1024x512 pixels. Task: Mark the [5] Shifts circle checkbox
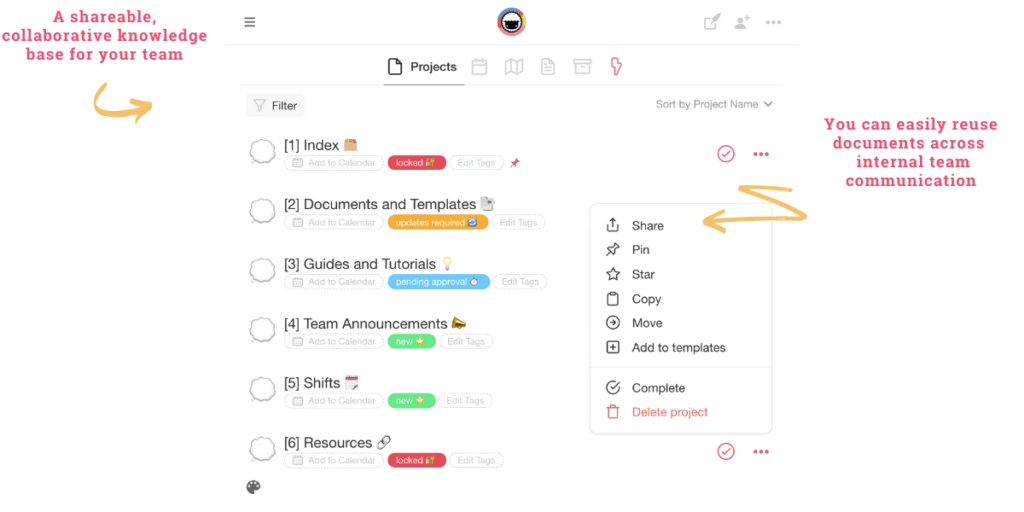[x=262, y=390]
